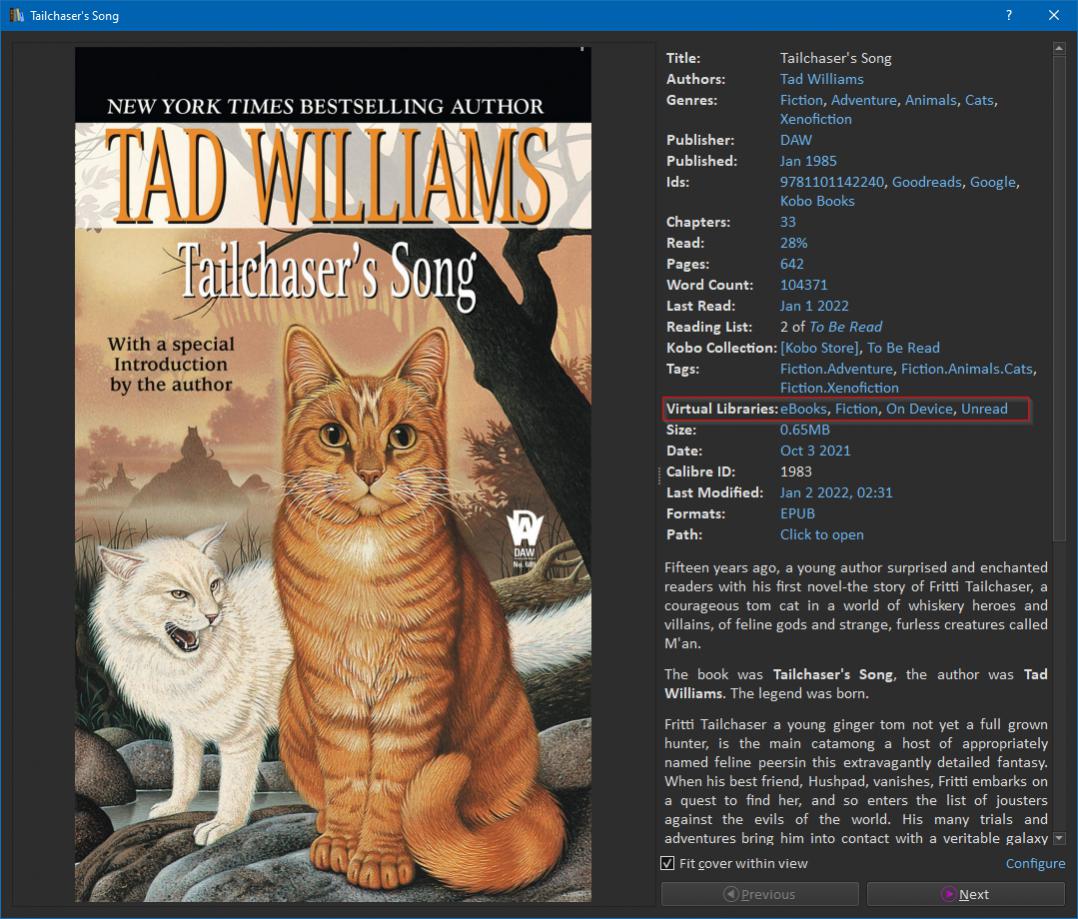This screenshot has width=1078, height=919.
Task: Click the help question mark button
Action: pos(1009,15)
